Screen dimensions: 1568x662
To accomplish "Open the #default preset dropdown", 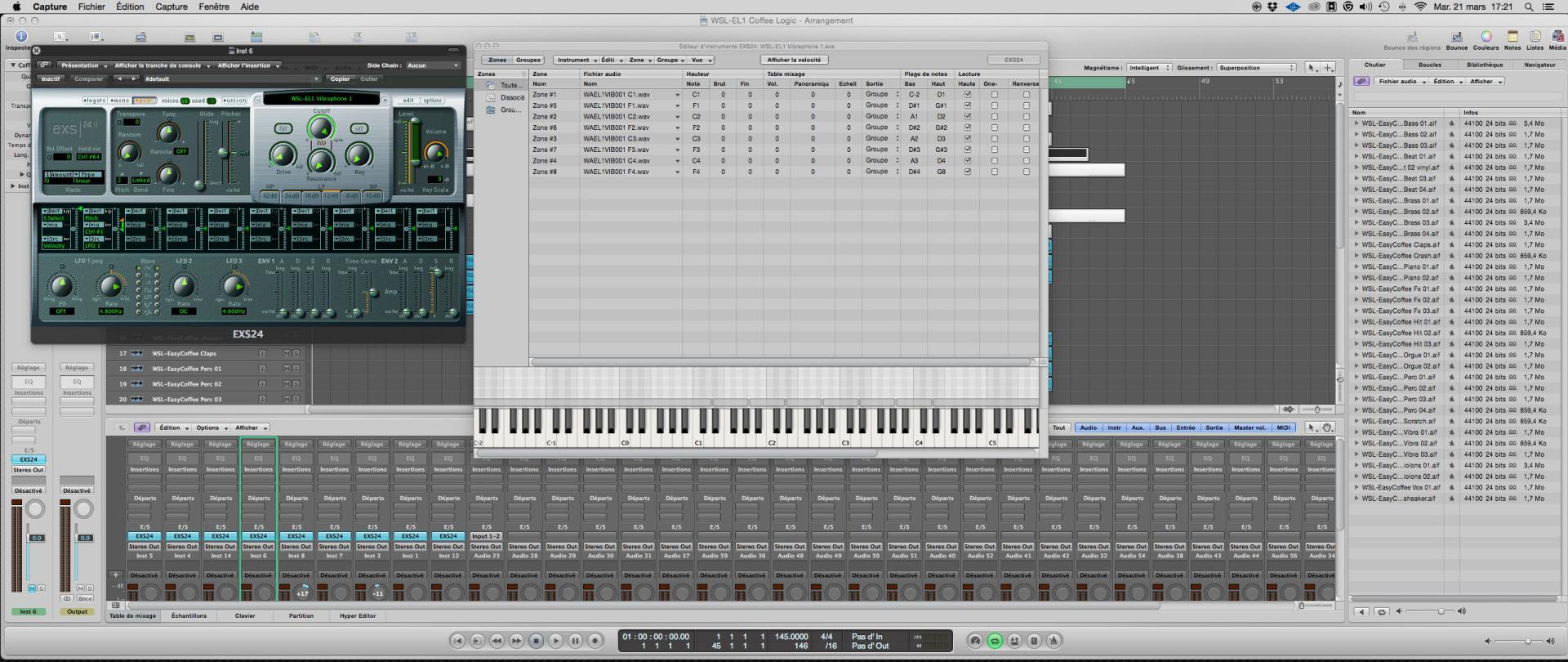I will point(232,79).
